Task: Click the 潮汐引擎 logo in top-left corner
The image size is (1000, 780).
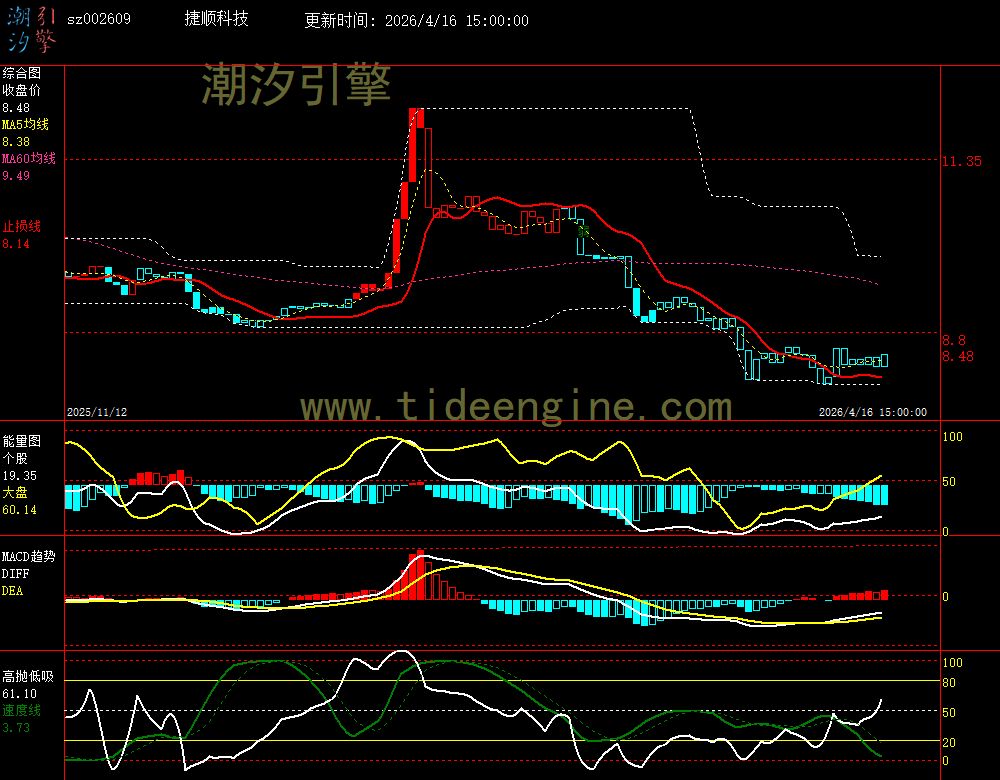Action: tap(30, 28)
